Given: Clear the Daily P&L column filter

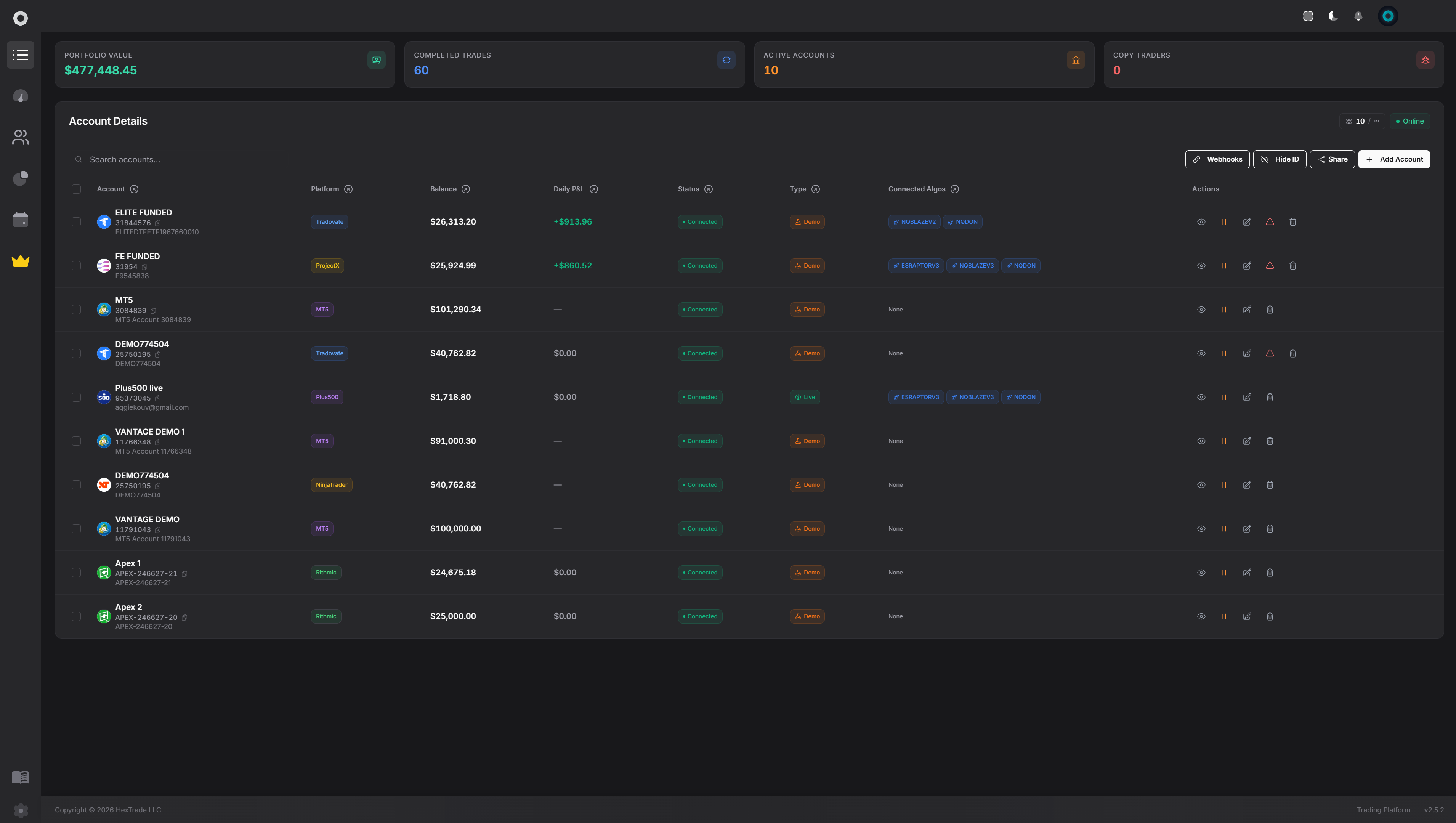Looking at the screenshot, I should click(593, 189).
